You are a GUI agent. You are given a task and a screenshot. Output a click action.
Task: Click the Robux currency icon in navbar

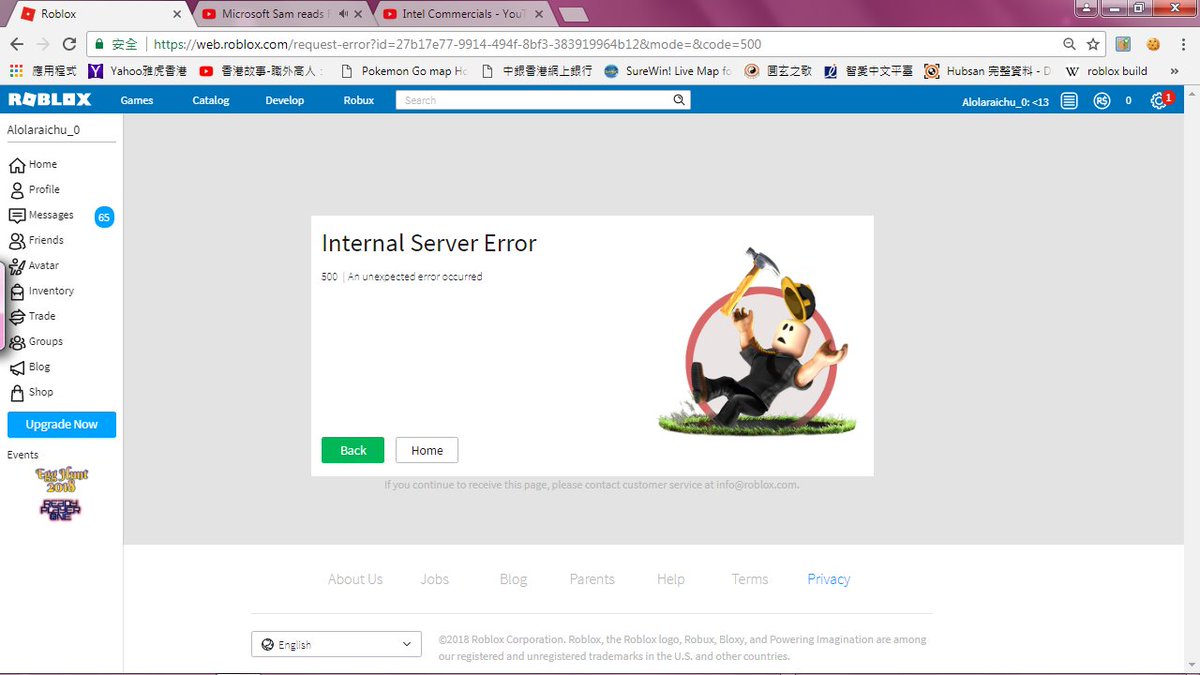pos(1102,100)
